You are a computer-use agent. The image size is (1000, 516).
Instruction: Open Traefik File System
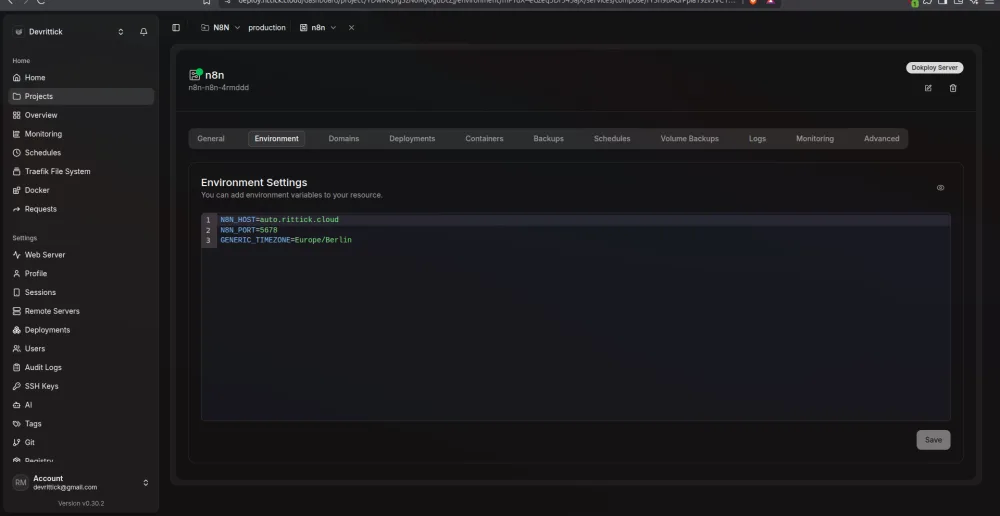tap(81, 172)
